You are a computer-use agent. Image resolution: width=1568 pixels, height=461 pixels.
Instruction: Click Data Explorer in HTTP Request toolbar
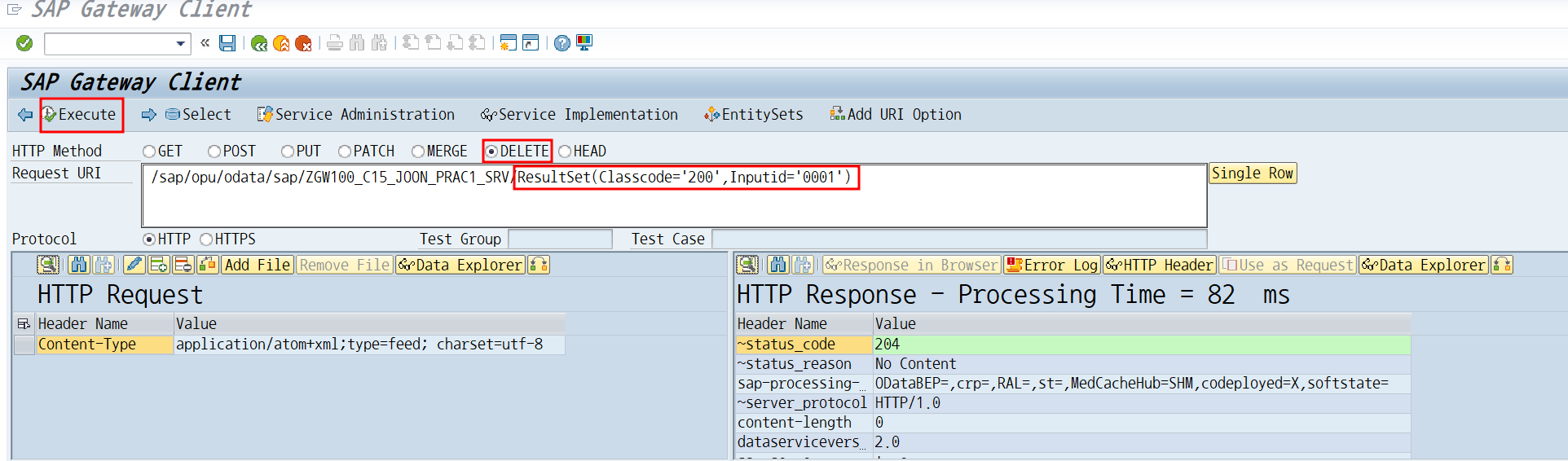460,265
